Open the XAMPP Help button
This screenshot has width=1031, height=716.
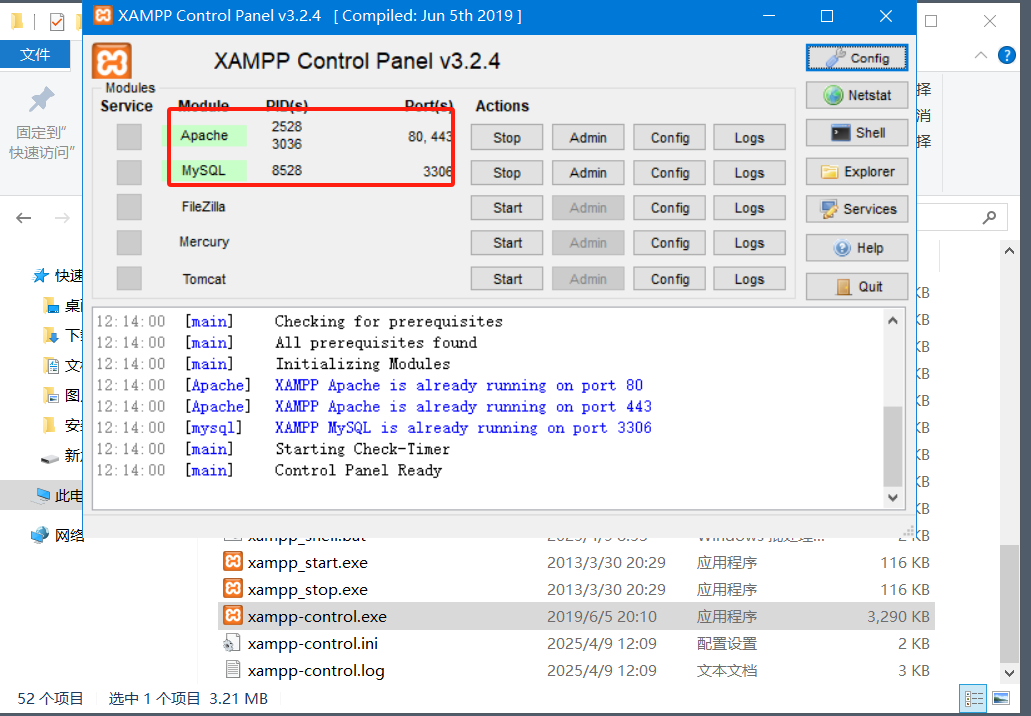(x=857, y=248)
